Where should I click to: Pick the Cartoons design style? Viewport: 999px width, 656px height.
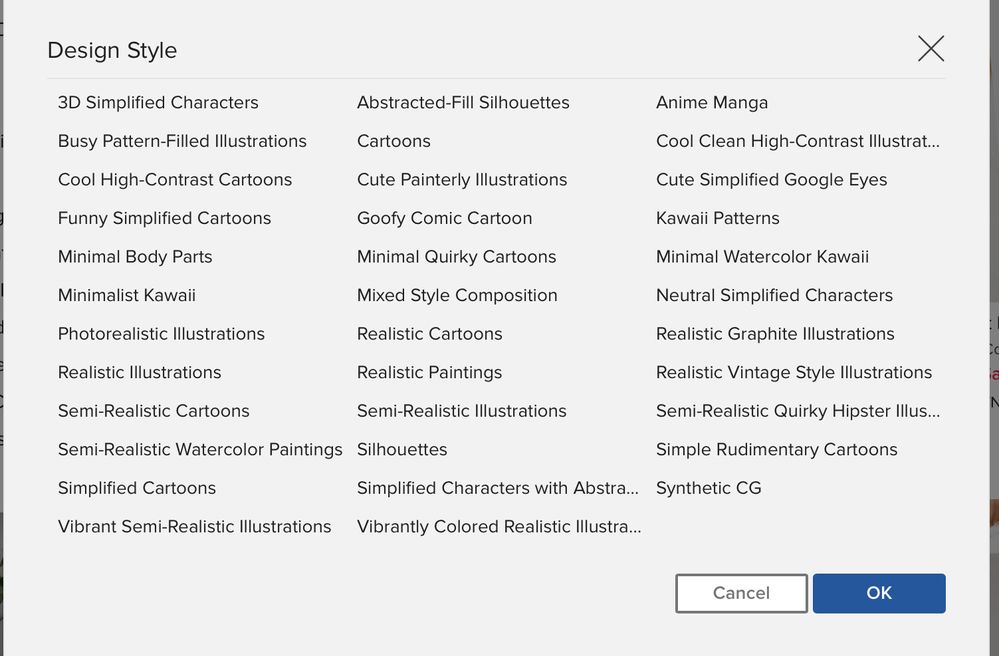tap(394, 141)
